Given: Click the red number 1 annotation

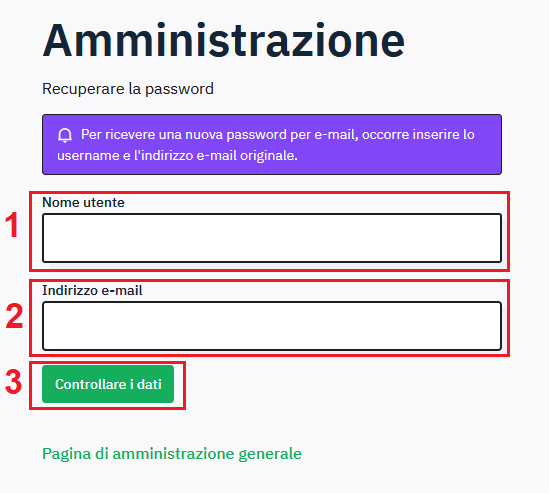Looking at the screenshot, I should 12,225.
